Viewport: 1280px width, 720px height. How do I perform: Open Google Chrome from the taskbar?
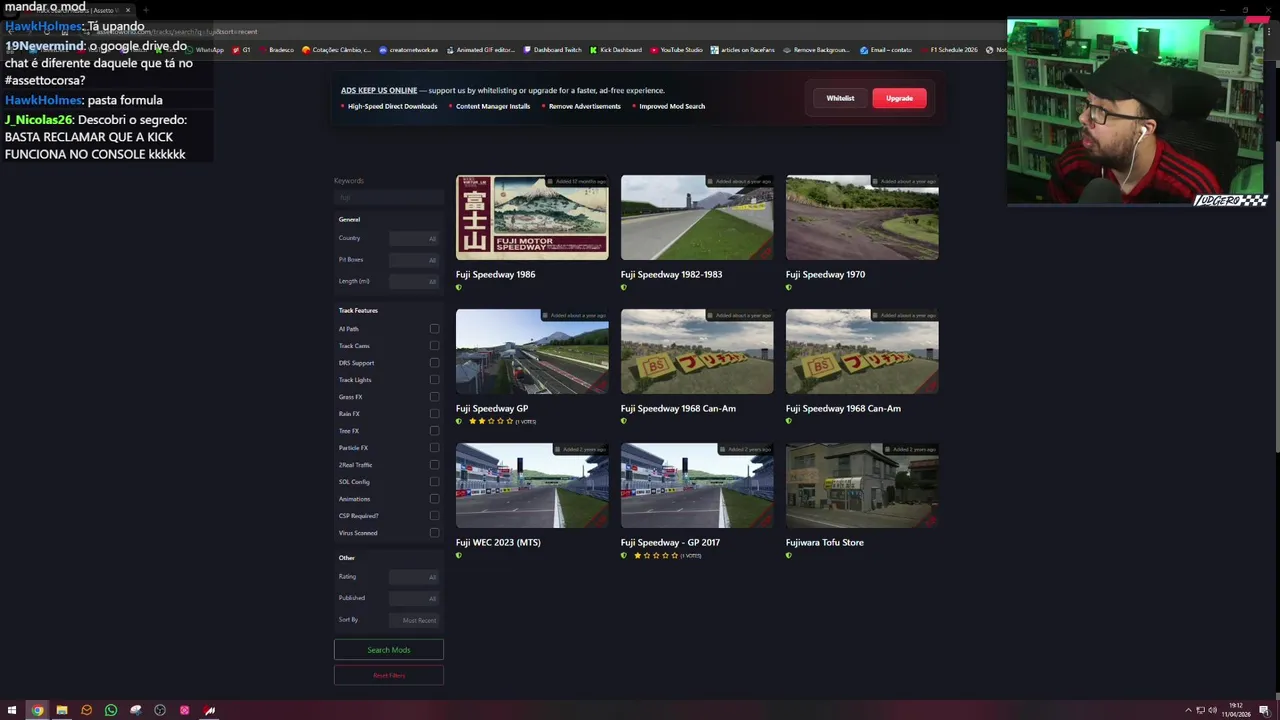[37, 710]
